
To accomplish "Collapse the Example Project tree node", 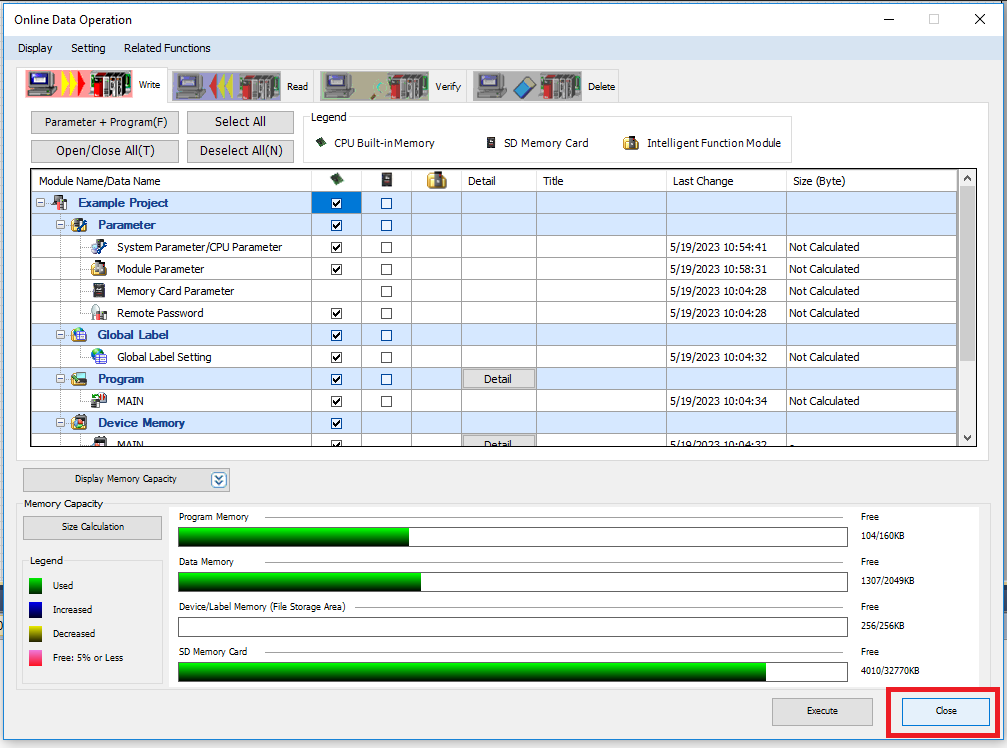I will coord(41,203).
